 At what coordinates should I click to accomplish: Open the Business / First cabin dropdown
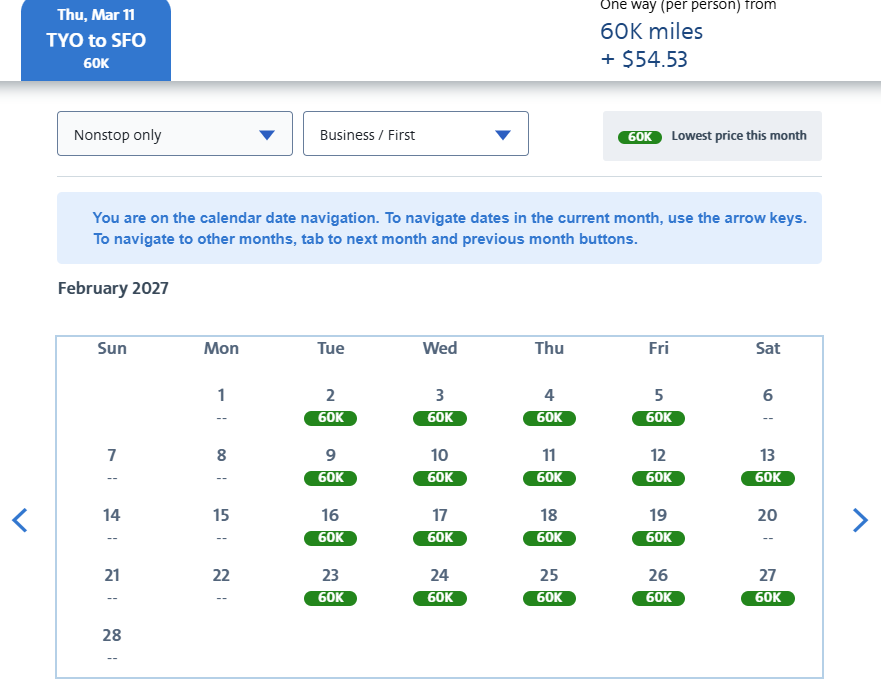tap(416, 134)
